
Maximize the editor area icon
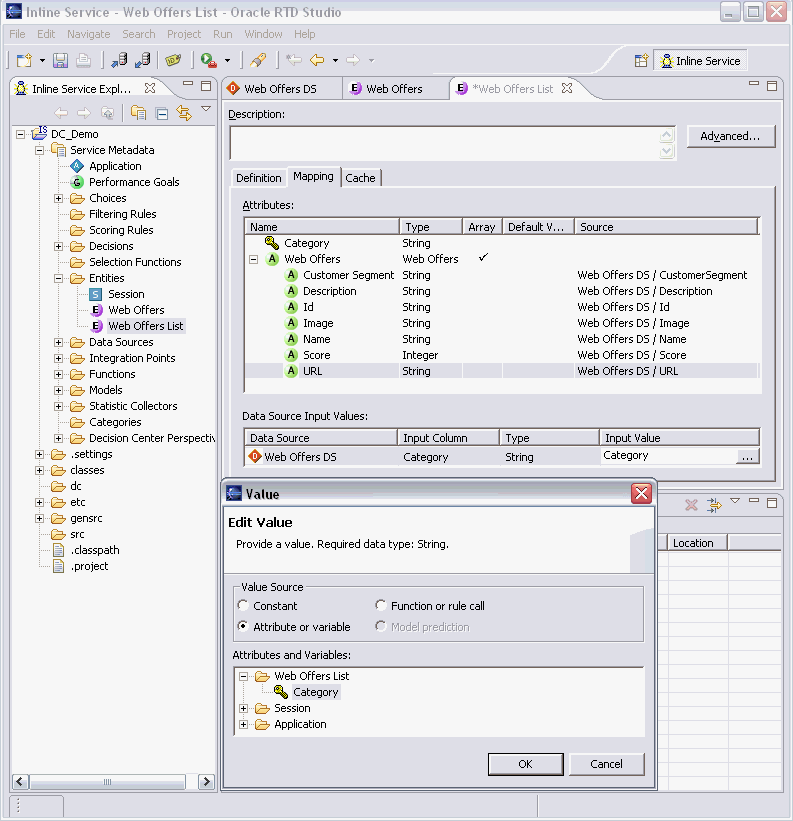(x=772, y=86)
